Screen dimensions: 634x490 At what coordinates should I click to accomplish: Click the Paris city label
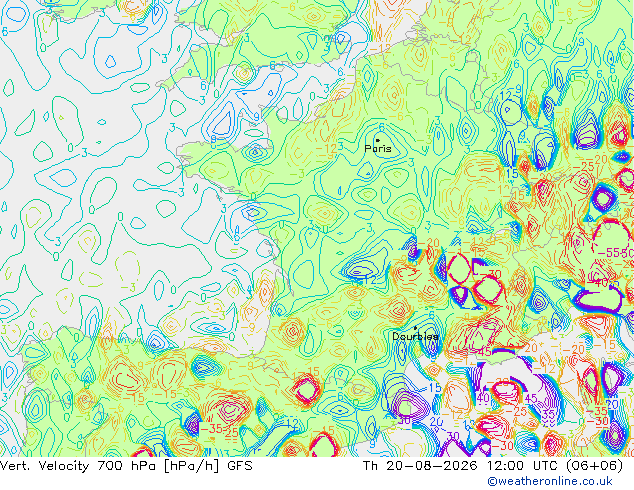click(378, 148)
